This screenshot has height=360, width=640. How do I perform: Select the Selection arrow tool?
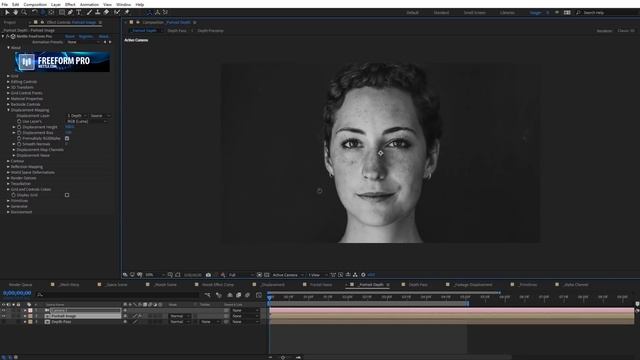point(7,13)
